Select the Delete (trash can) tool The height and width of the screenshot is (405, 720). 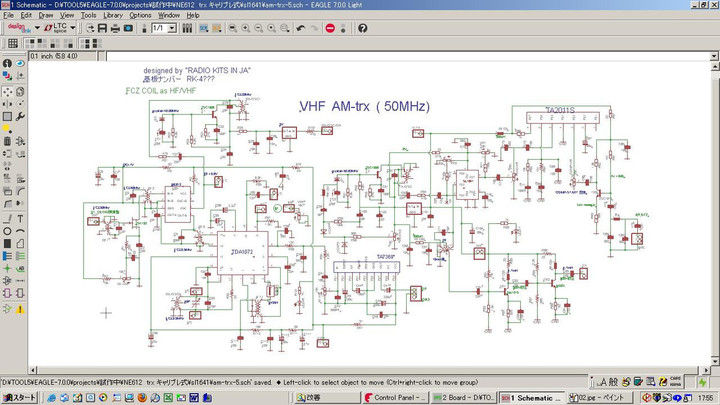tap(7, 141)
